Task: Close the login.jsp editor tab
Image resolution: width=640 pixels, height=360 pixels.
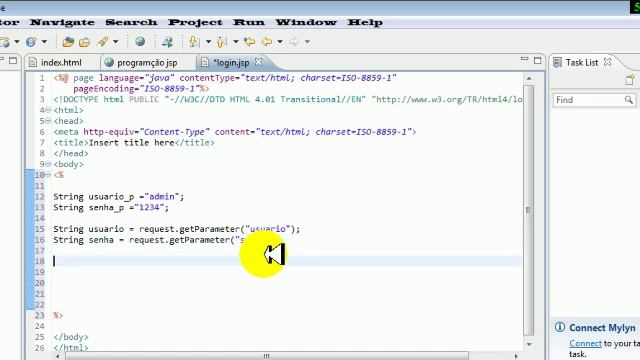Action: (259, 62)
